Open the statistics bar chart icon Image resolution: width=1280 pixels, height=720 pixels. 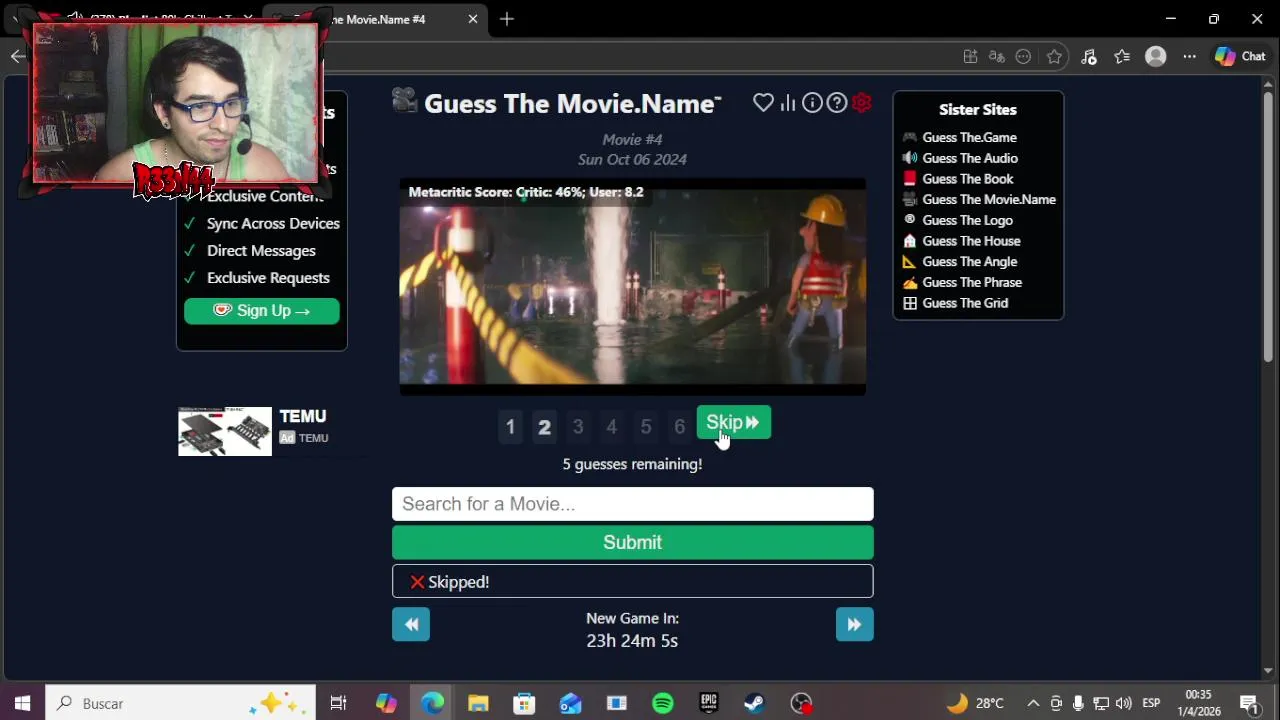point(788,102)
